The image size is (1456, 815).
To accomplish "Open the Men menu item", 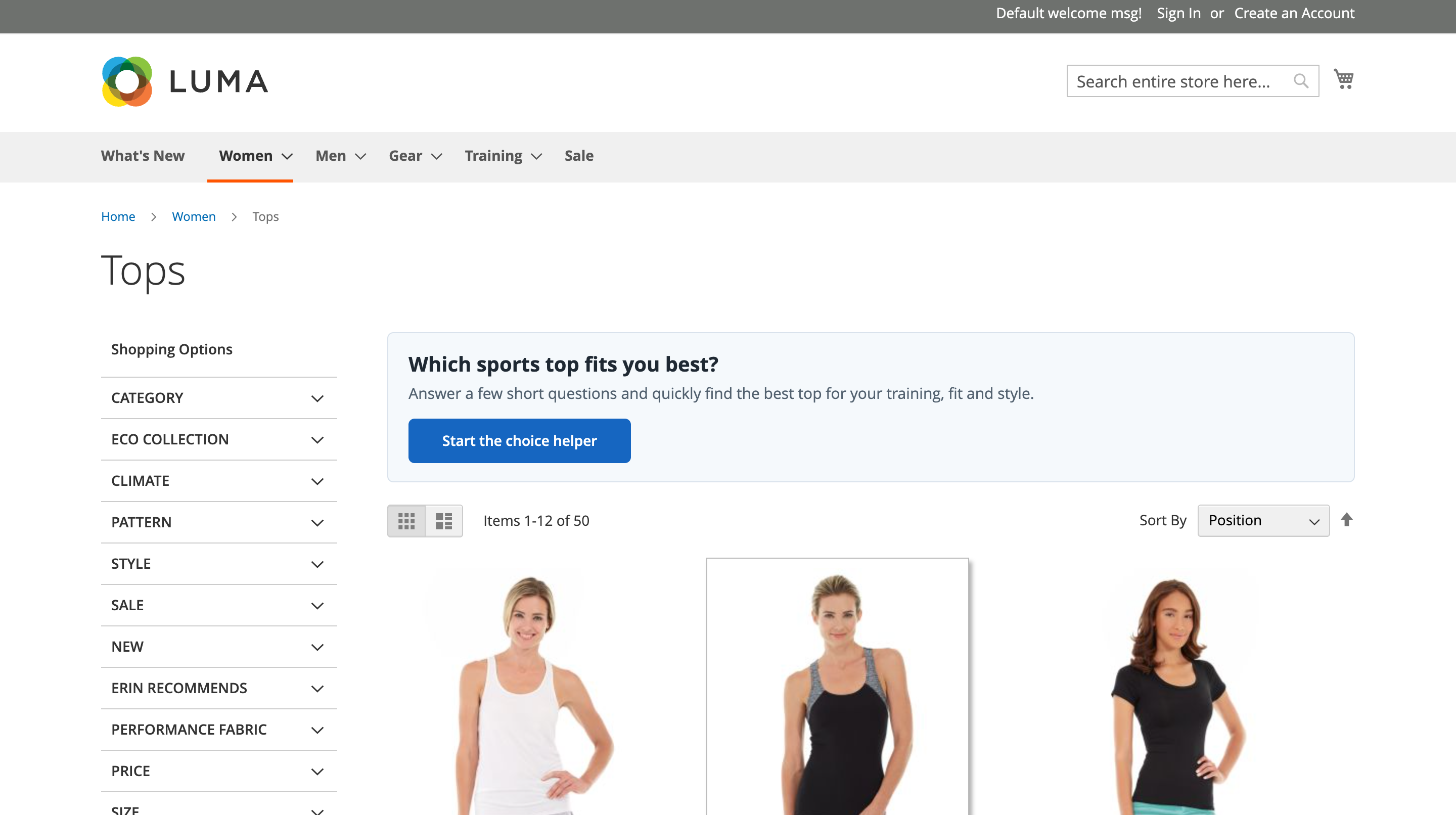I will tap(331, 156).
